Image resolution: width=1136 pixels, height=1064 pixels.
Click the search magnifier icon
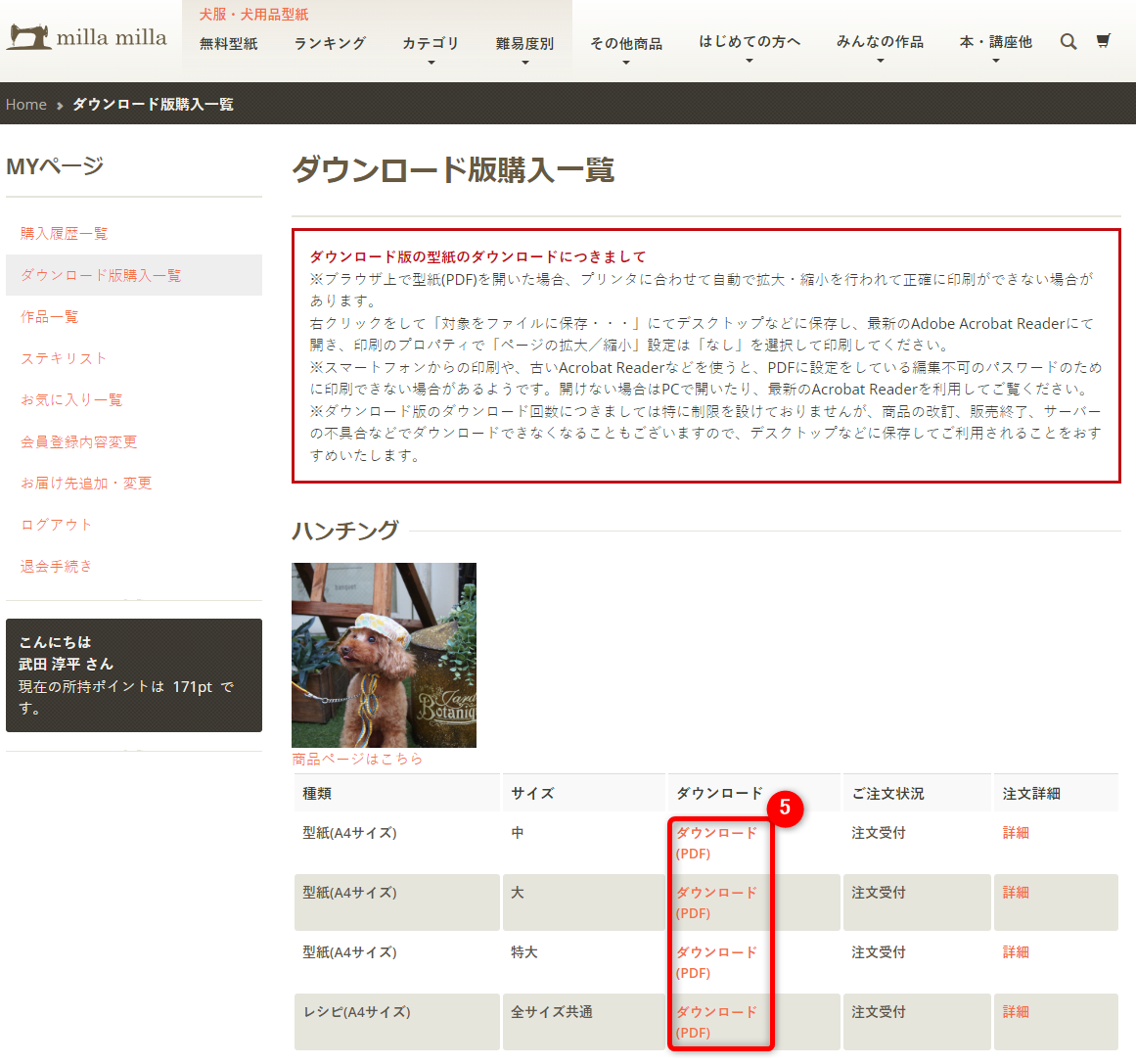tap(1068, 41)
